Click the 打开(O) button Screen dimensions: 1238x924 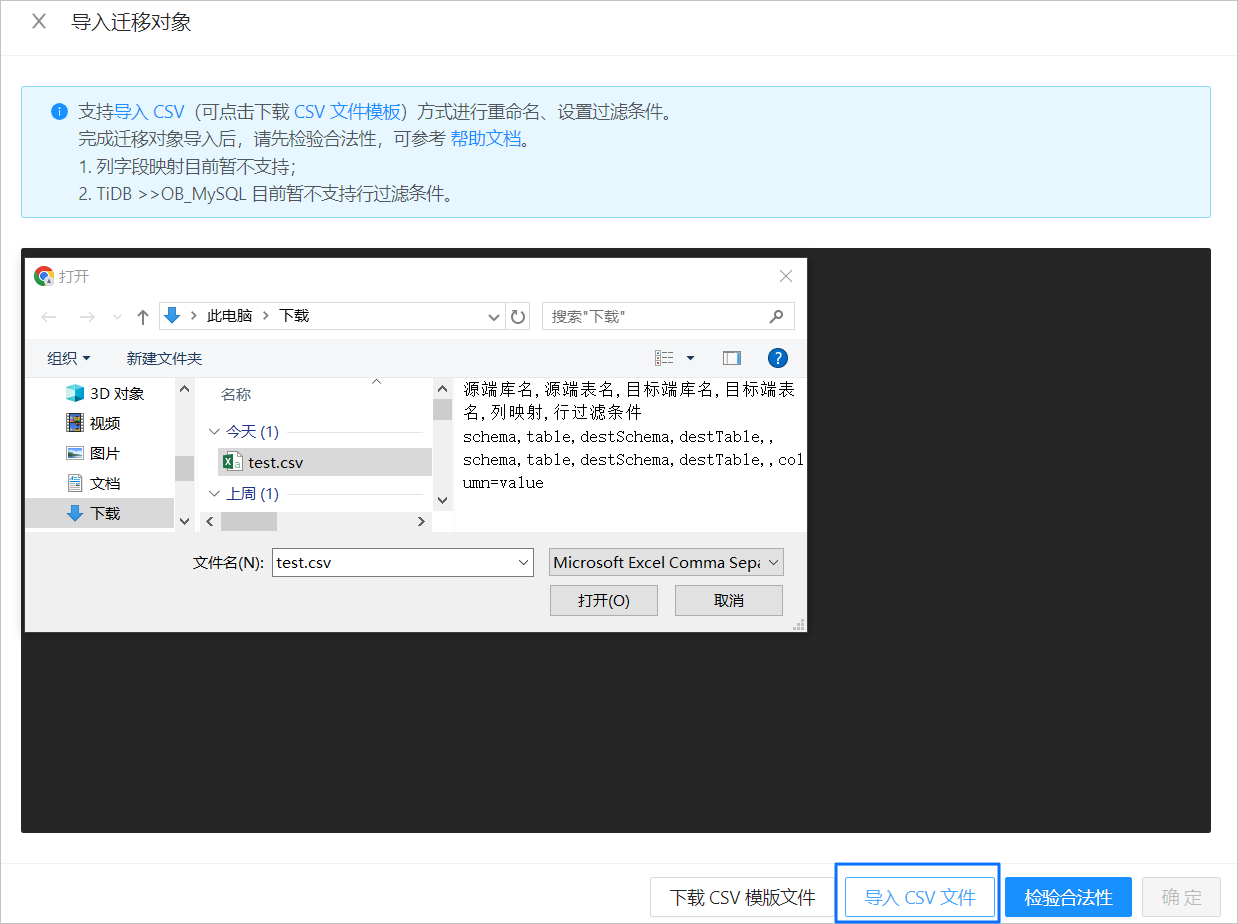(604, 601)
